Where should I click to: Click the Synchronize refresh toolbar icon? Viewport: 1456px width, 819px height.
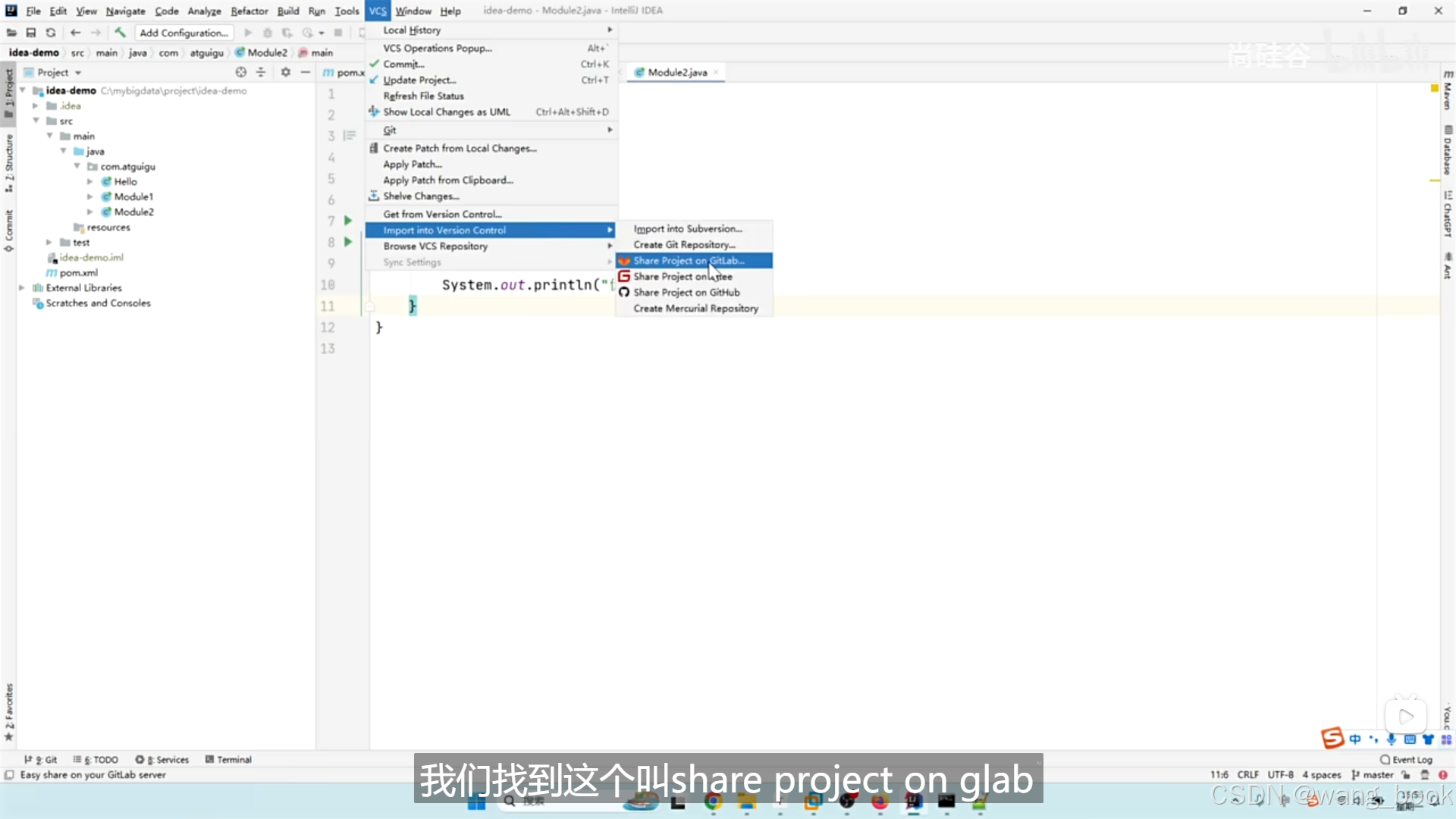(x=51, y=33)
